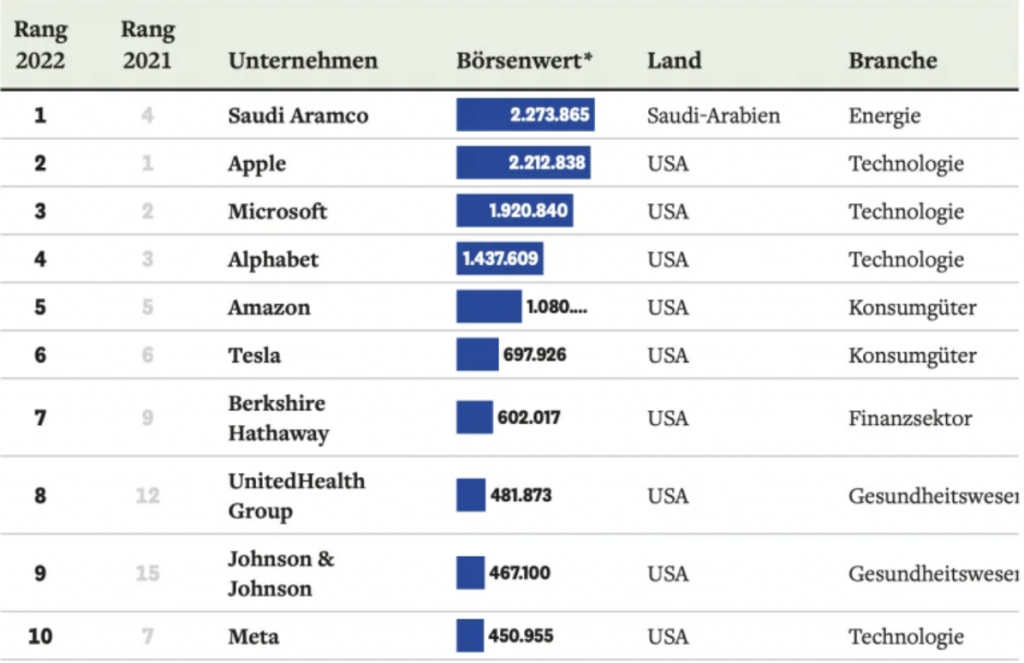This screenshot has width=1024, height=663.
Task: Click the Berkshire Hathaway entry
Action: [278, 418]
